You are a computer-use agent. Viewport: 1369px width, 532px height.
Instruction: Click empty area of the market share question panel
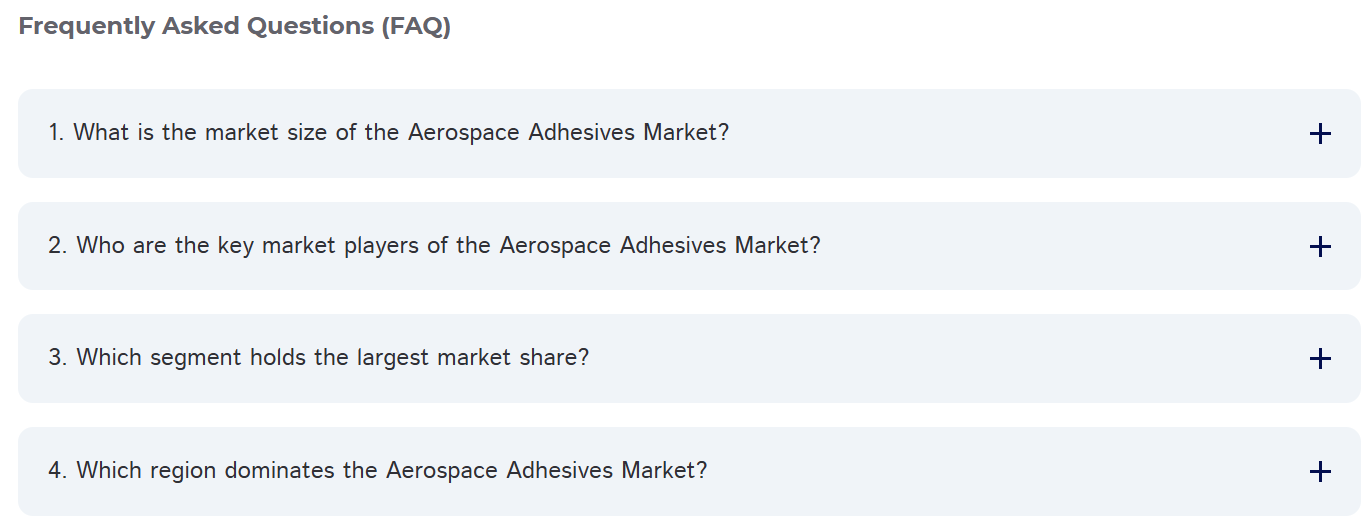[950, 358]
